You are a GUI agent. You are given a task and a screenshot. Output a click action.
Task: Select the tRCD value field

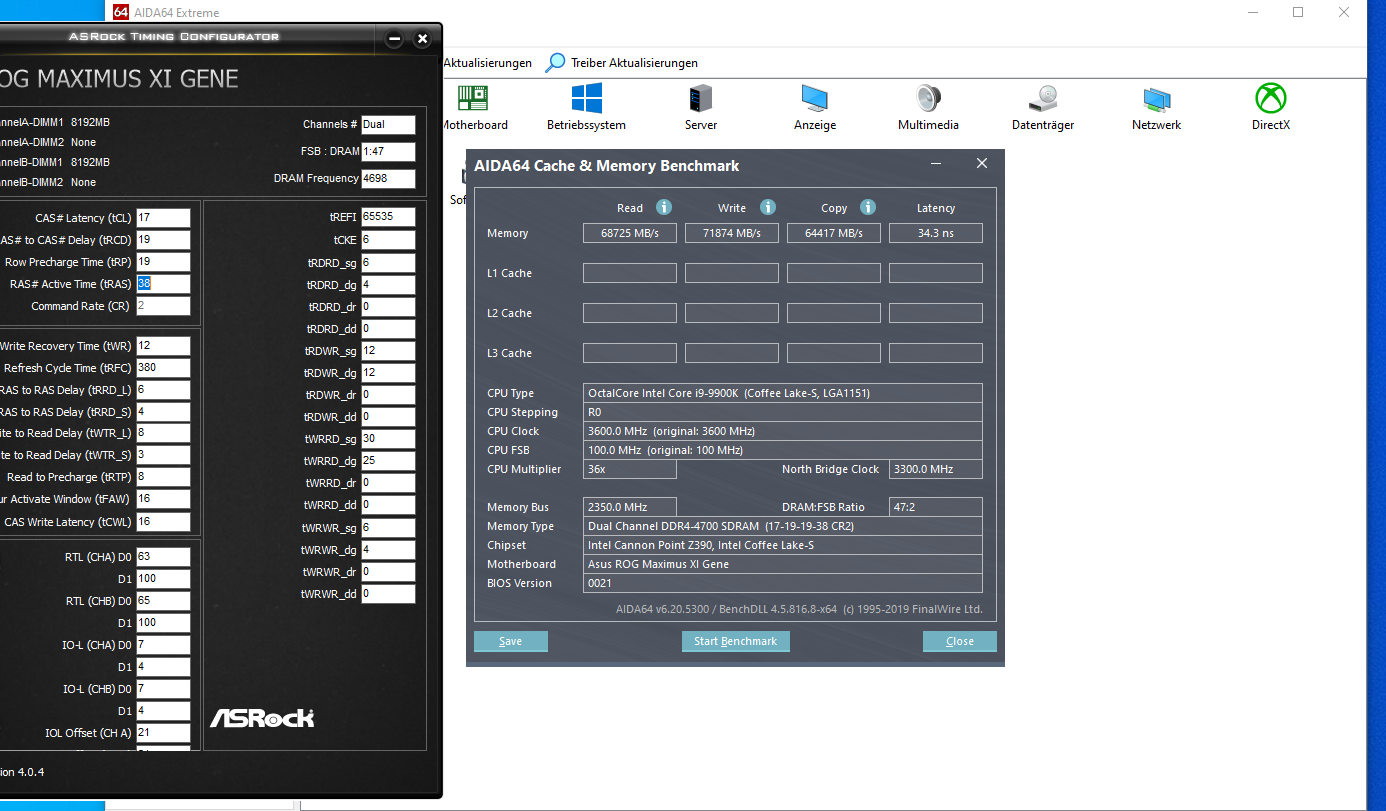coord(163,240)
